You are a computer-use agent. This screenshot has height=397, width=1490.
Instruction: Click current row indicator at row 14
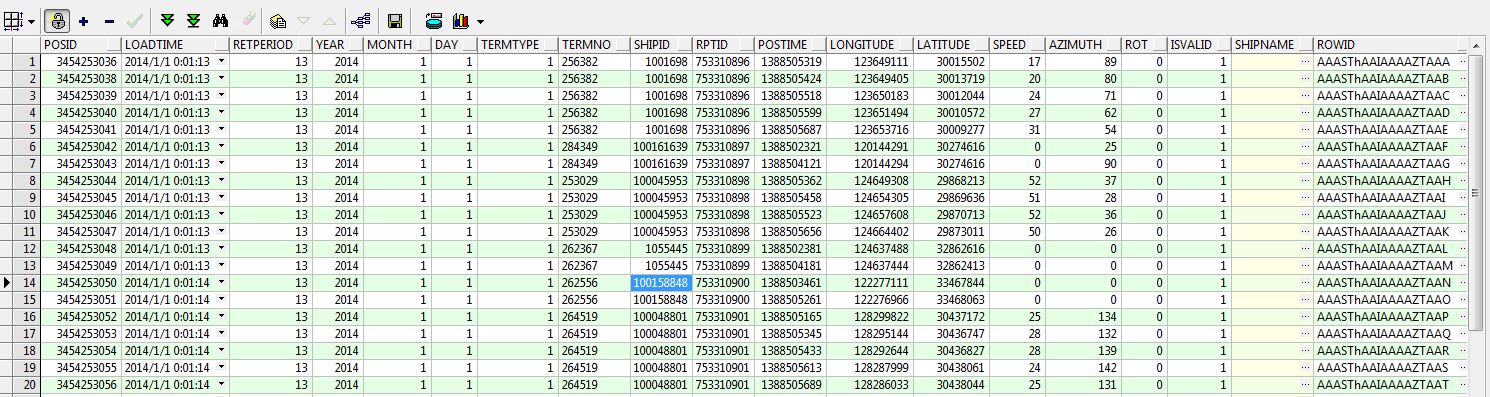[x=7, y=283]
